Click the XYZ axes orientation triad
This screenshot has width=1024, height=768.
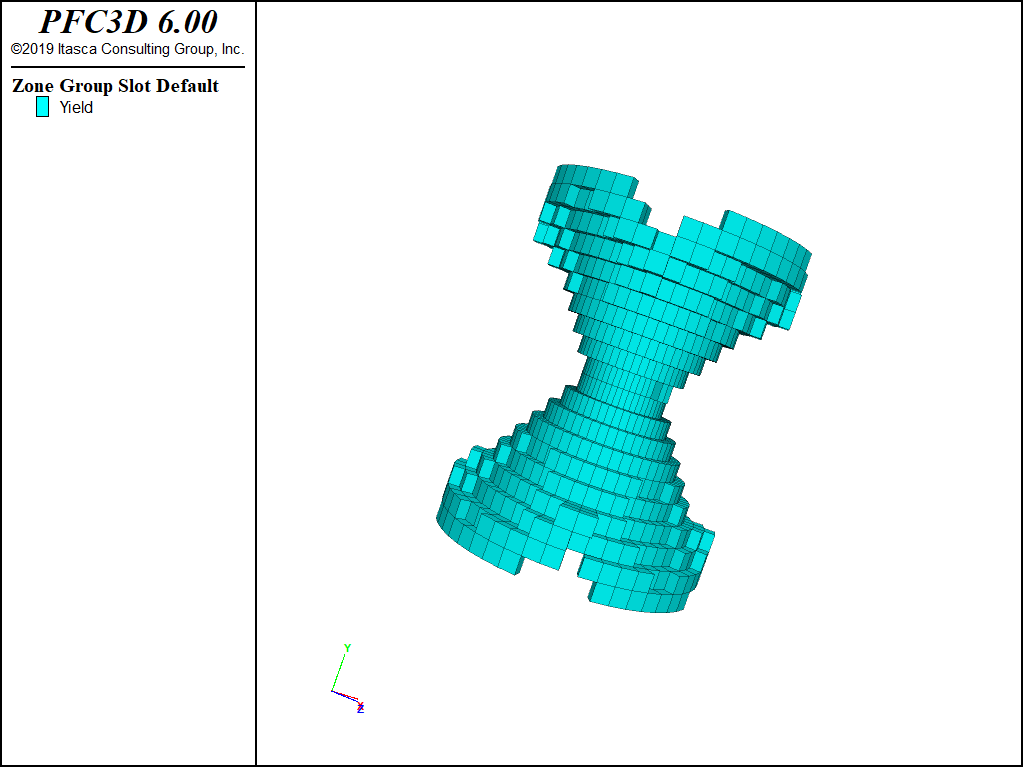(x=348, y=679)
